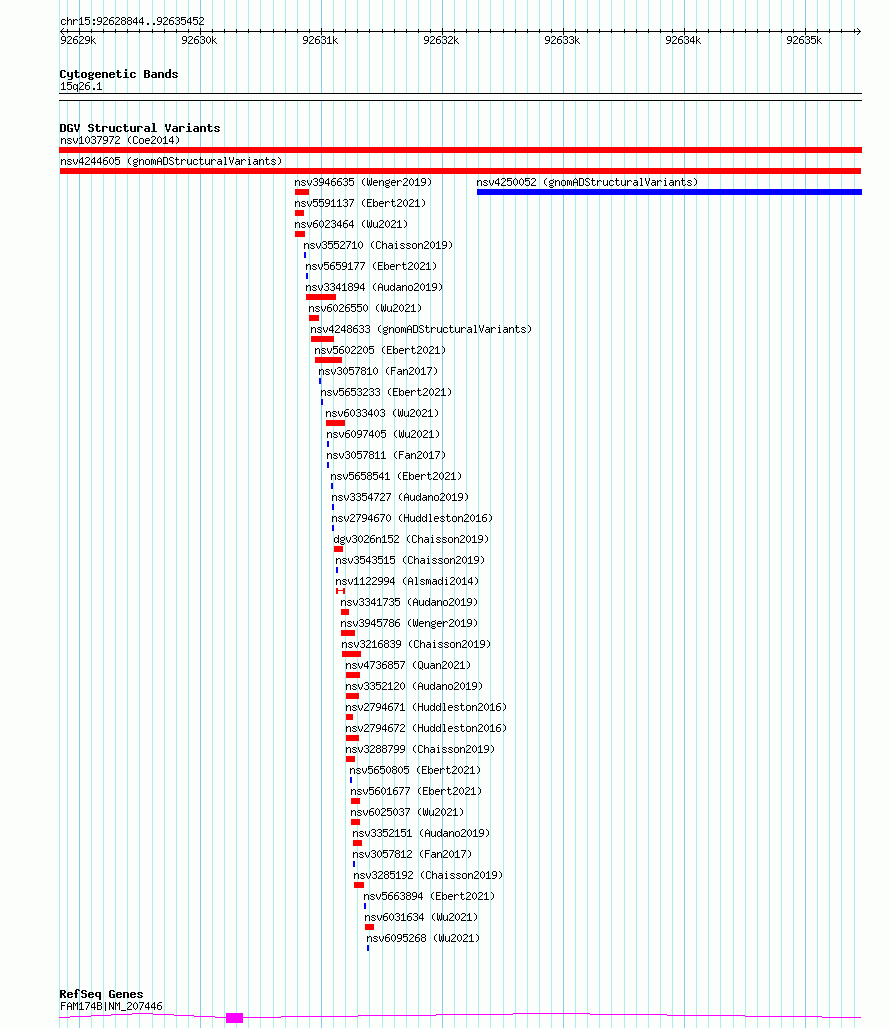Open the nsv3288799 (Chaisson2019) variant
The image size is (890, 1028).
click(420, 749)
